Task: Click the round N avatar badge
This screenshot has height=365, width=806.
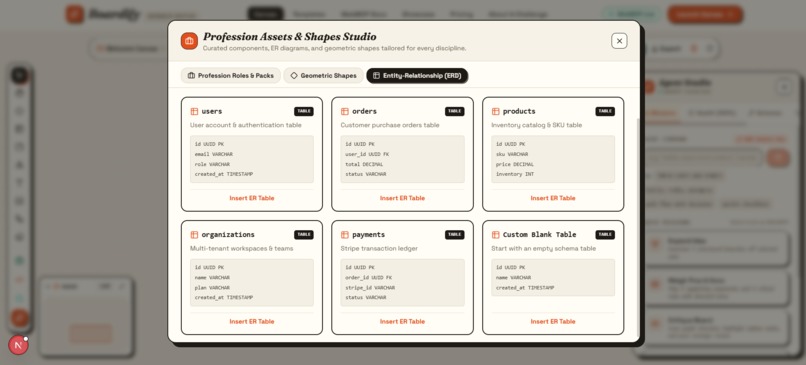Action: (x=19, y=345)
